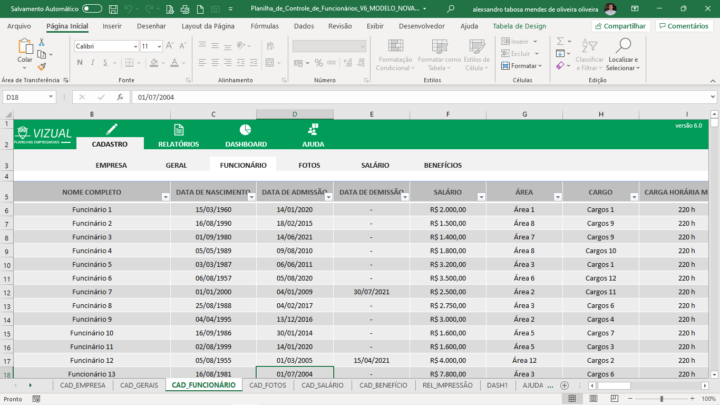The width and height of the screenshot is (720, 405).
Task: Switch to the CAD_SALÁRIO sheet tab
Action: (x=322, y=385)
